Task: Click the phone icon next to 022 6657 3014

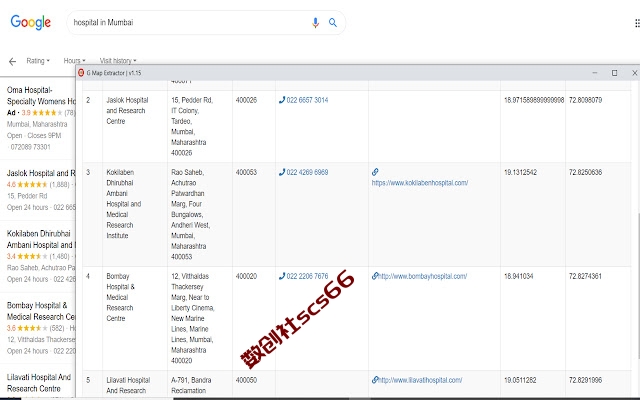Action: point(282,100)
